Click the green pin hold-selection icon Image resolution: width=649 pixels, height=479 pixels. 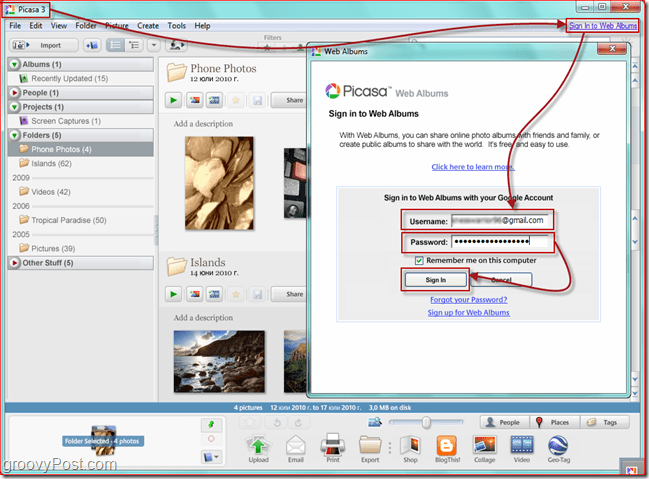pyautogui.click(x=211, y=424)
